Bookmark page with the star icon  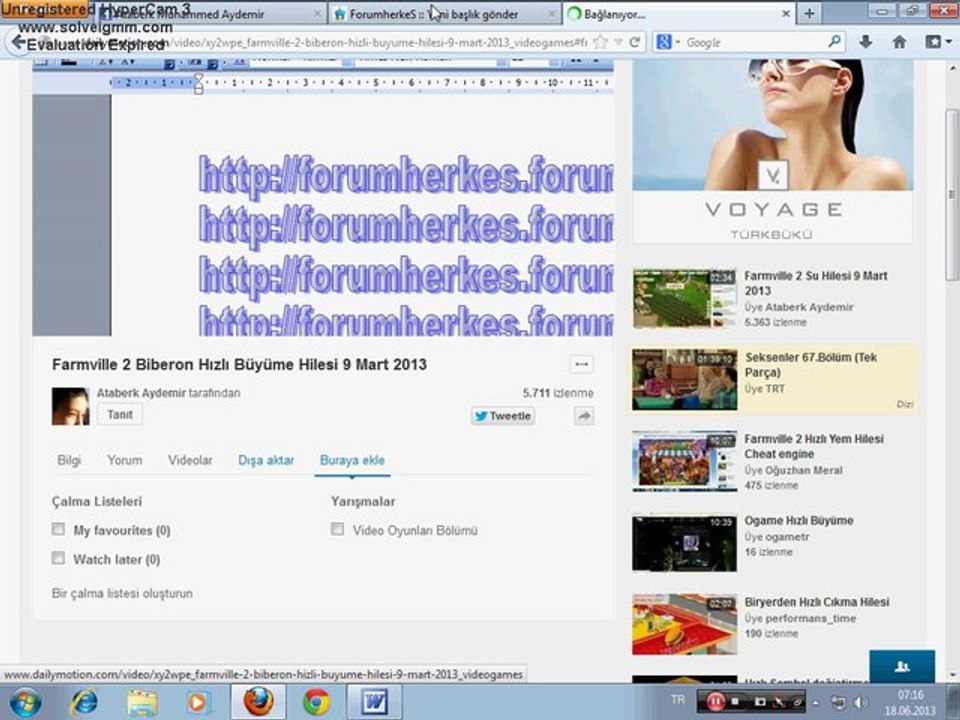601,42
